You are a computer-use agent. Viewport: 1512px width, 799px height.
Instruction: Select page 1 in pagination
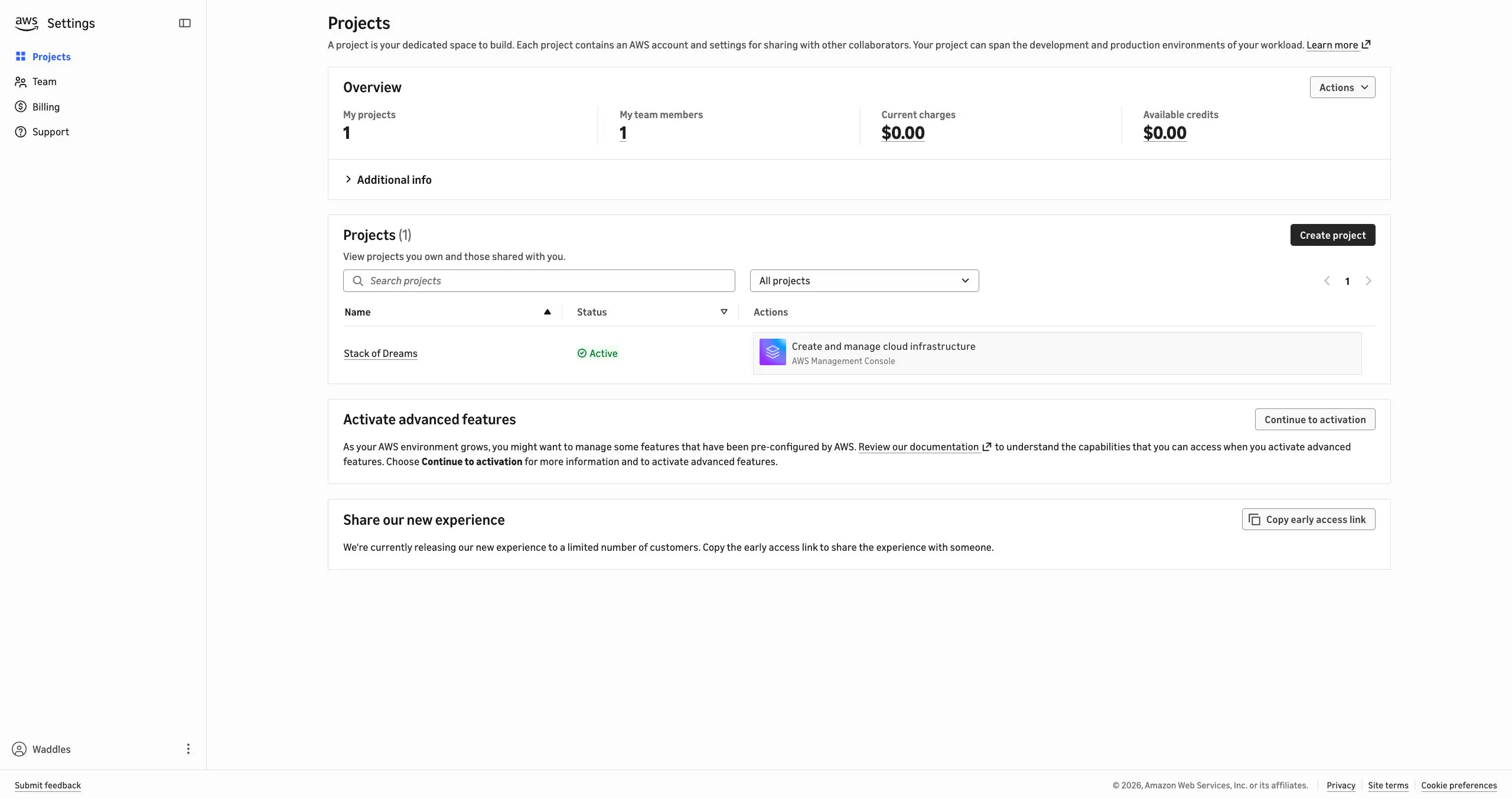(x=1347, y=281)
